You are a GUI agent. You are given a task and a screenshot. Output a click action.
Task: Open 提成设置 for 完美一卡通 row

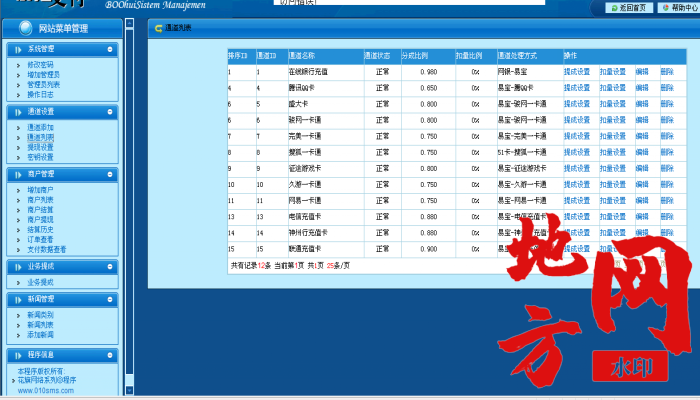click(577, 136)
